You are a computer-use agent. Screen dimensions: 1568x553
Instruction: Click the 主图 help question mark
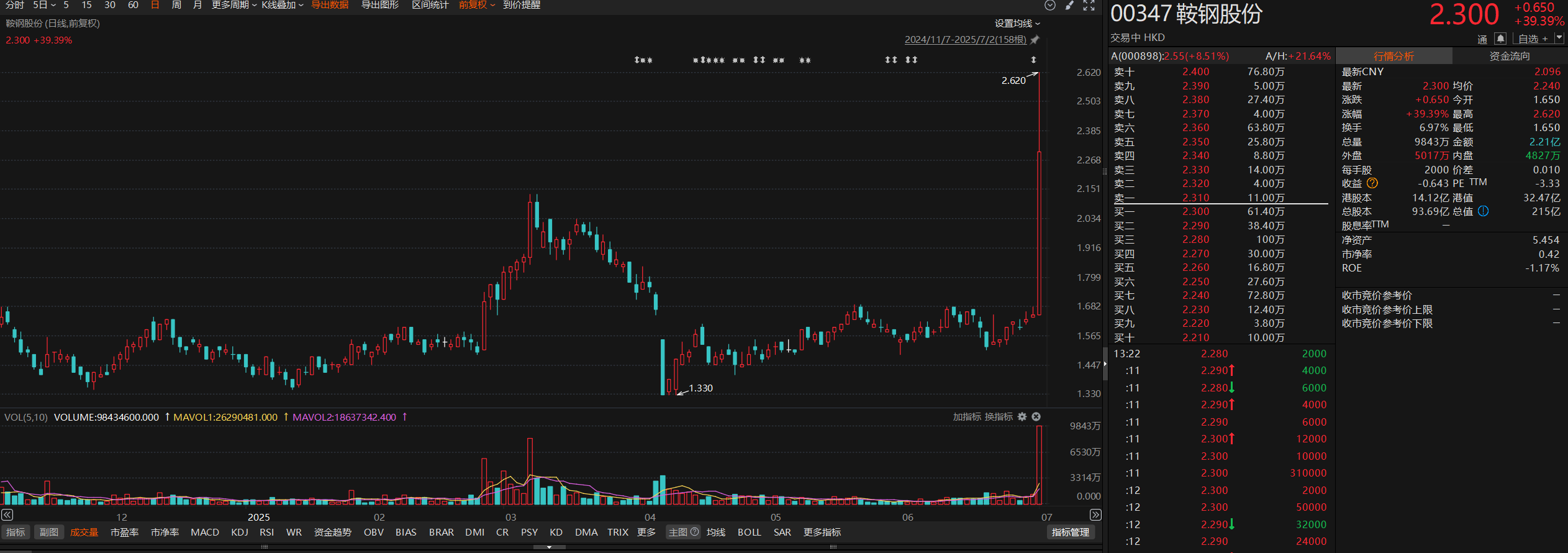tap(695, 532)
